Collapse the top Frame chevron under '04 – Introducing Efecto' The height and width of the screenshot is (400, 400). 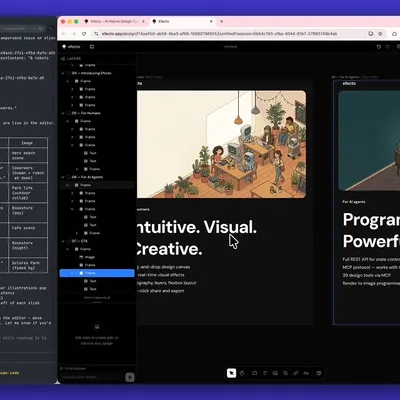coord(68,81)
